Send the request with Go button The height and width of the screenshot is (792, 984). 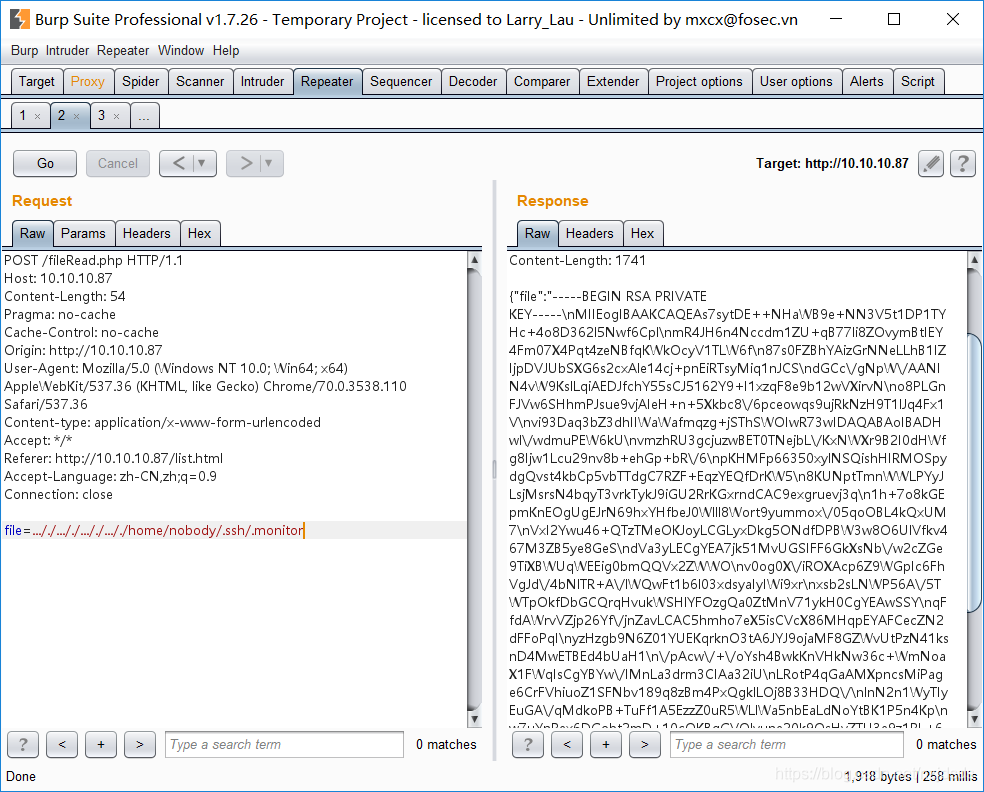pyautogui.click(x=45, y=164)
